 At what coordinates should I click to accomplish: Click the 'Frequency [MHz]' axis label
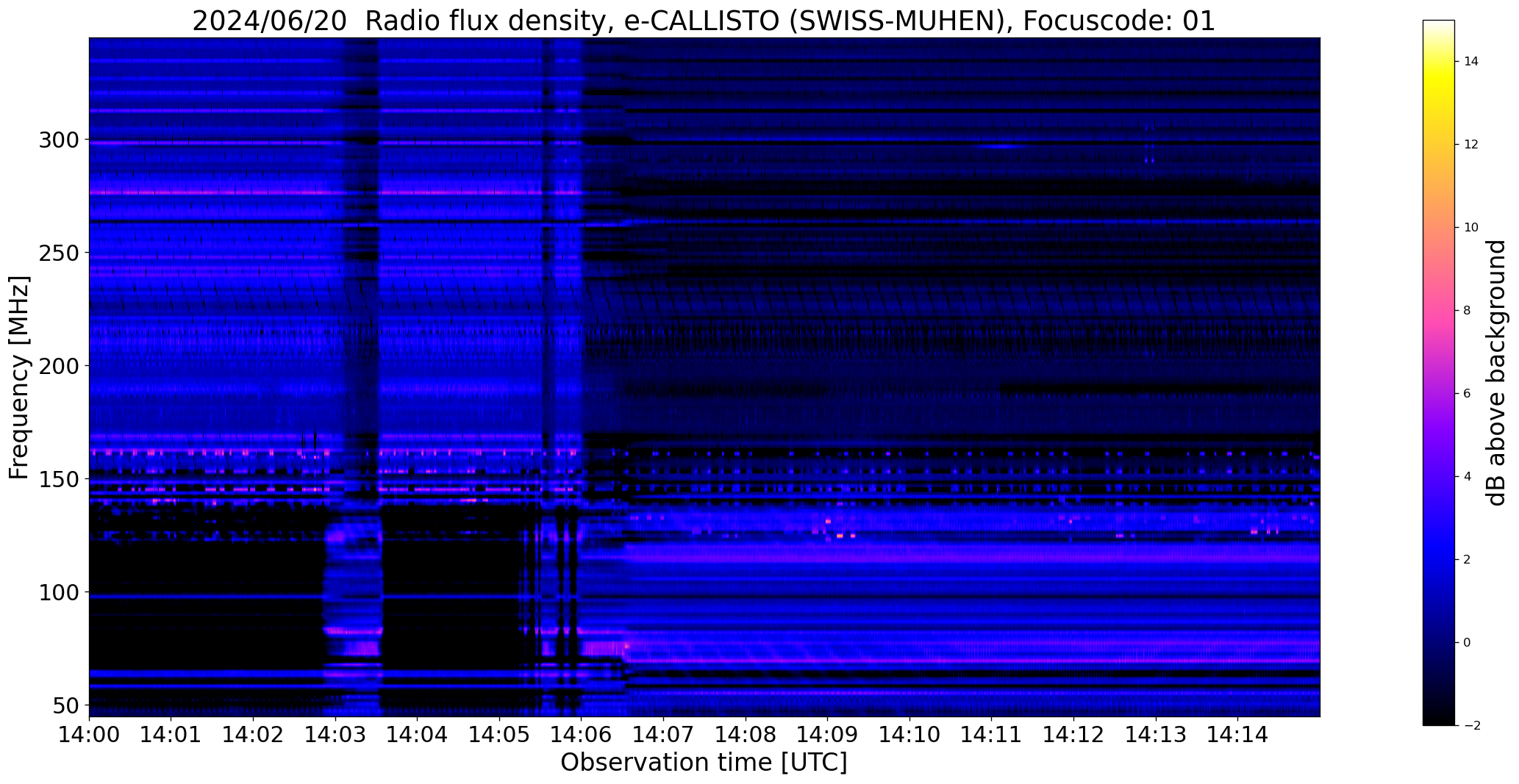[20, 377]
